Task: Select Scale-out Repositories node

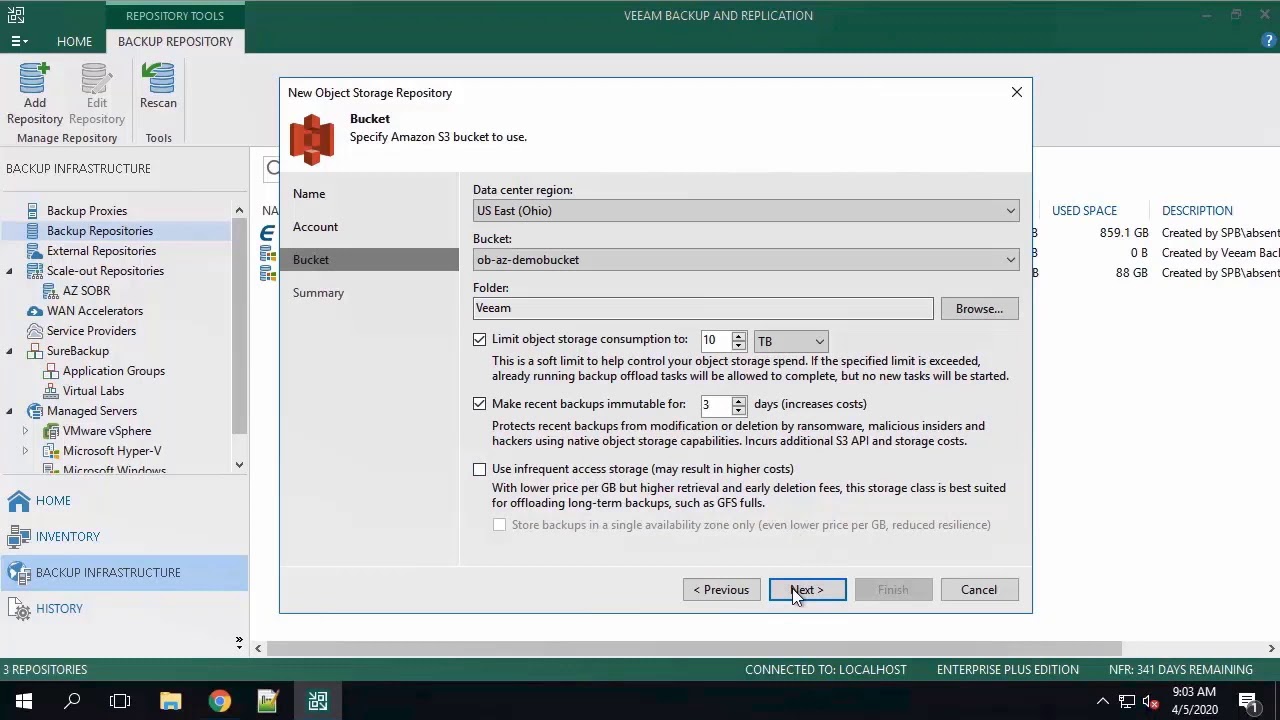Action: coord(105,271)
